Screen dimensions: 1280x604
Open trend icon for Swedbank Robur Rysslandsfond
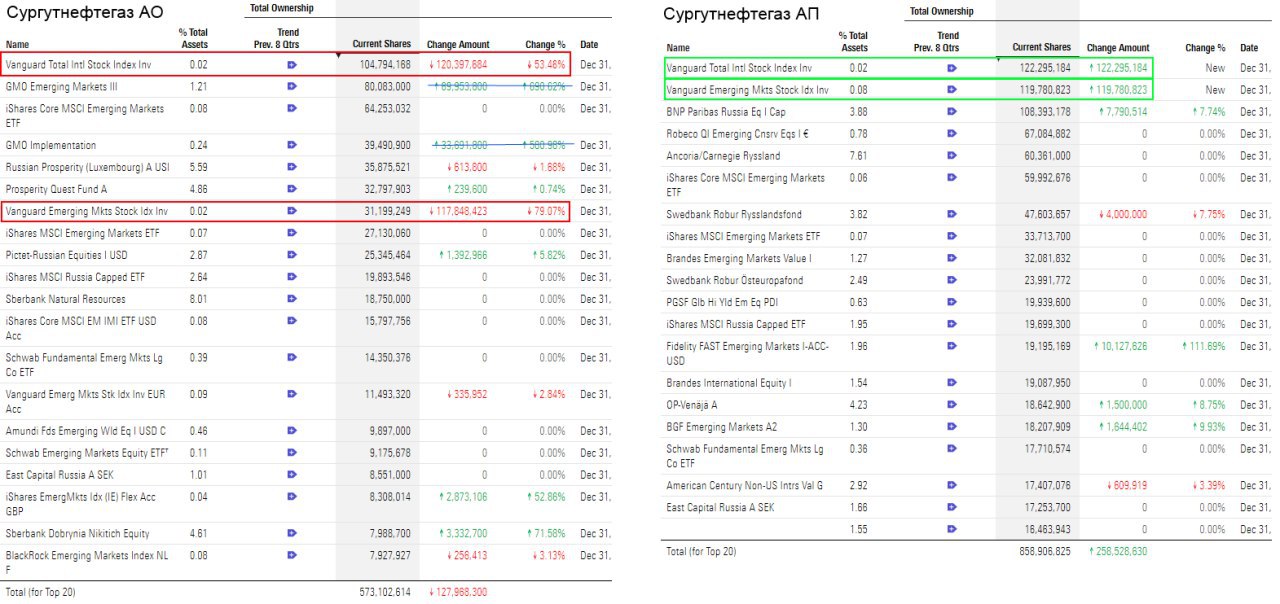pos(951,214)
